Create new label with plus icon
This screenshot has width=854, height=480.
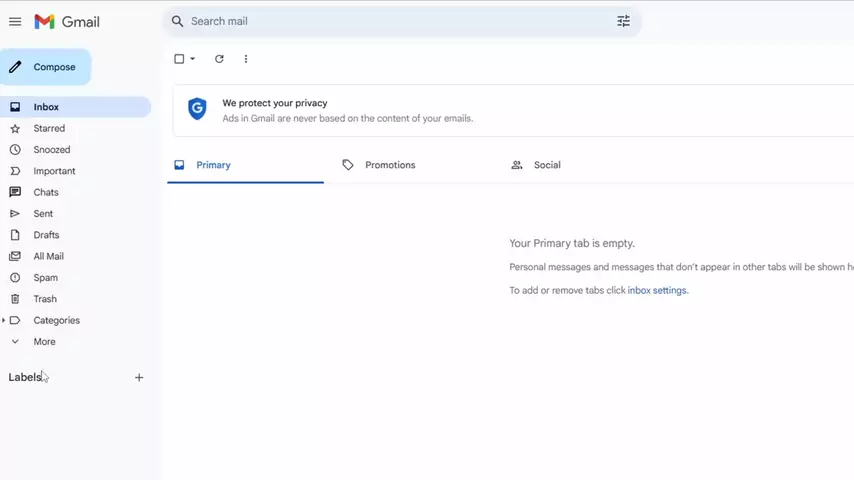click(x=139, y=378)
